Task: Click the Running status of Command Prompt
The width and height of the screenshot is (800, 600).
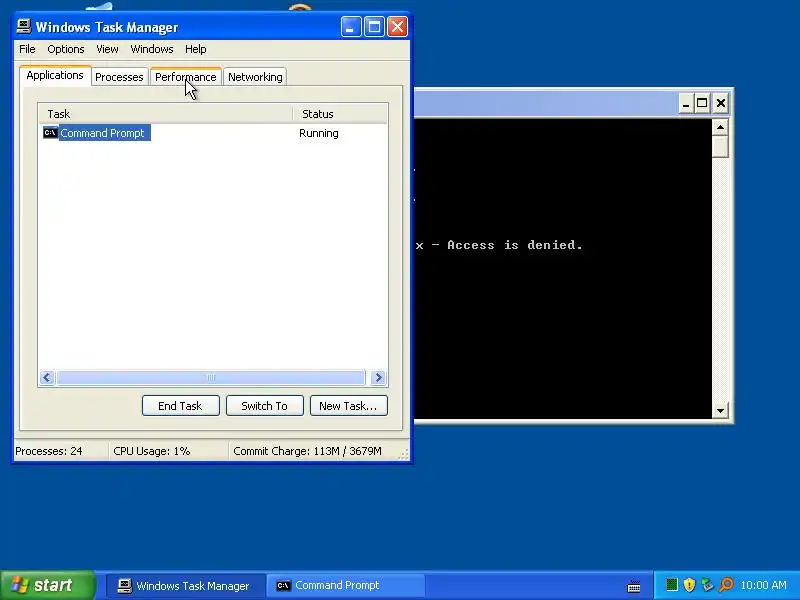Action: (318, 133)
